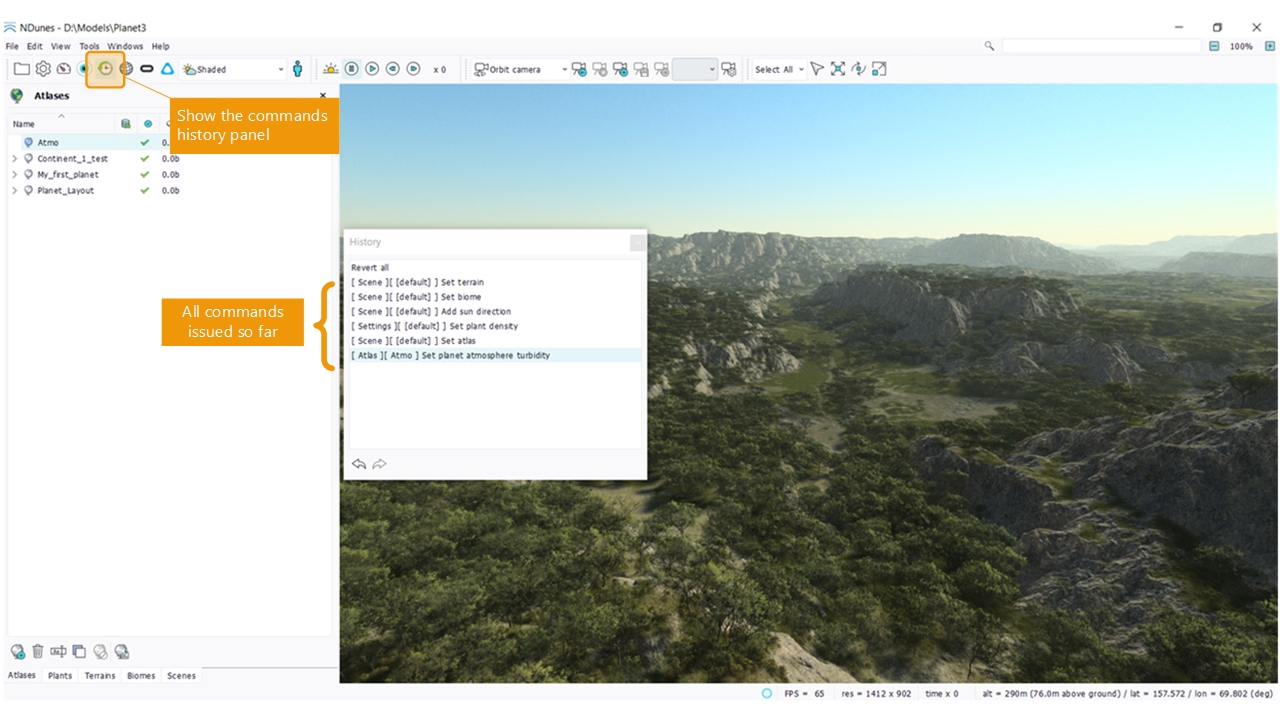Delete selected atlas with trash icon
This screenshot has height=720, width=1280.
point(38,652)
